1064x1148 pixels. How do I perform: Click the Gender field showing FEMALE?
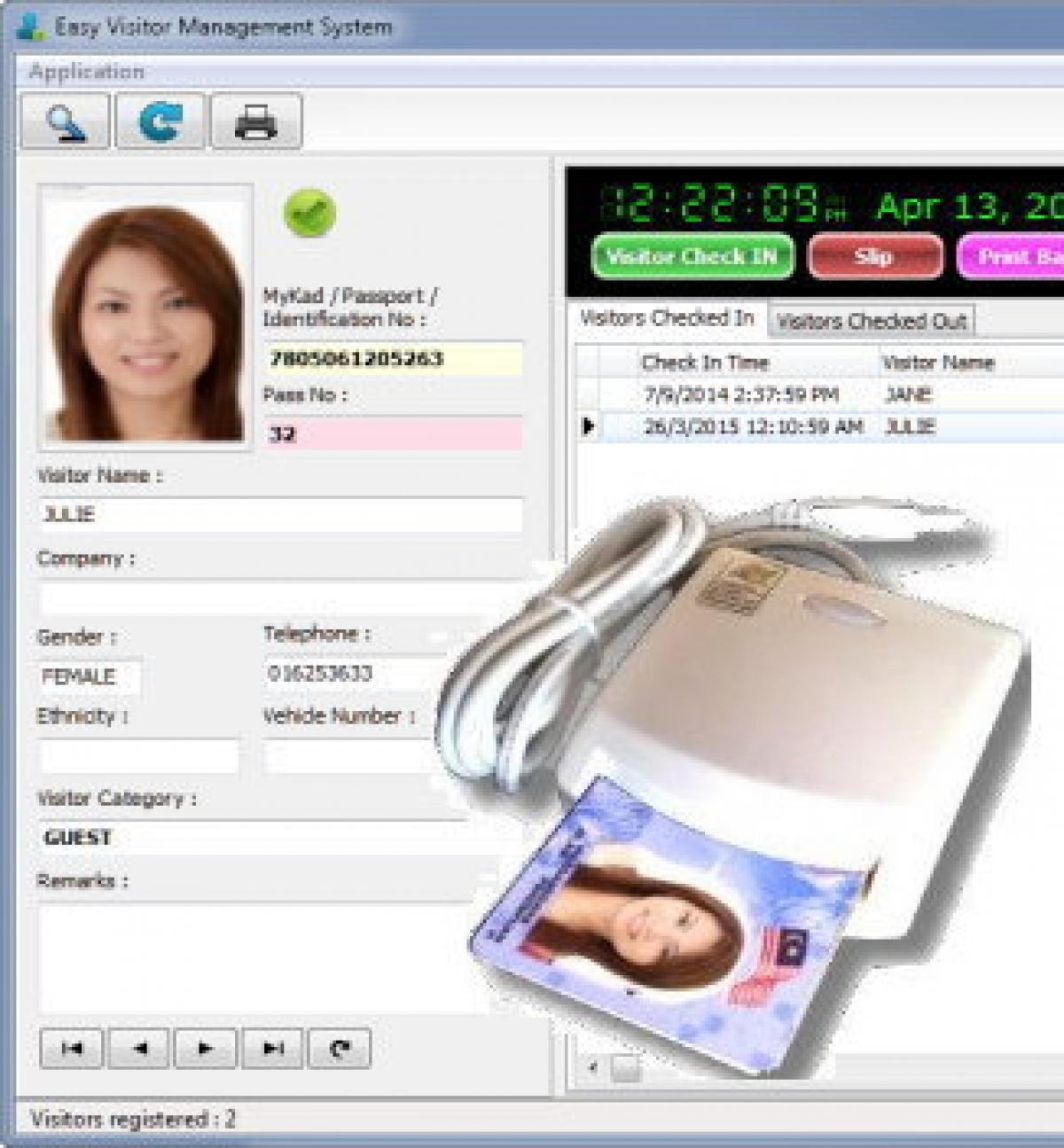click(90, 676)
